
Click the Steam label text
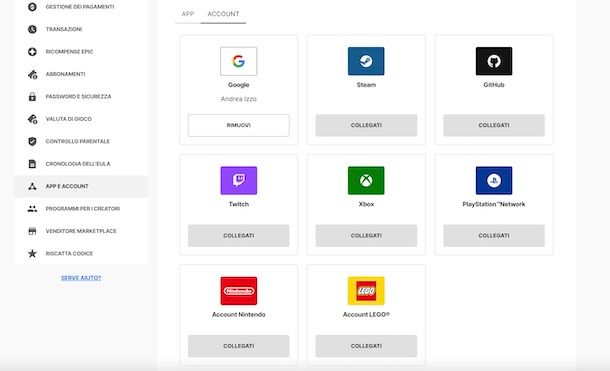366,85
